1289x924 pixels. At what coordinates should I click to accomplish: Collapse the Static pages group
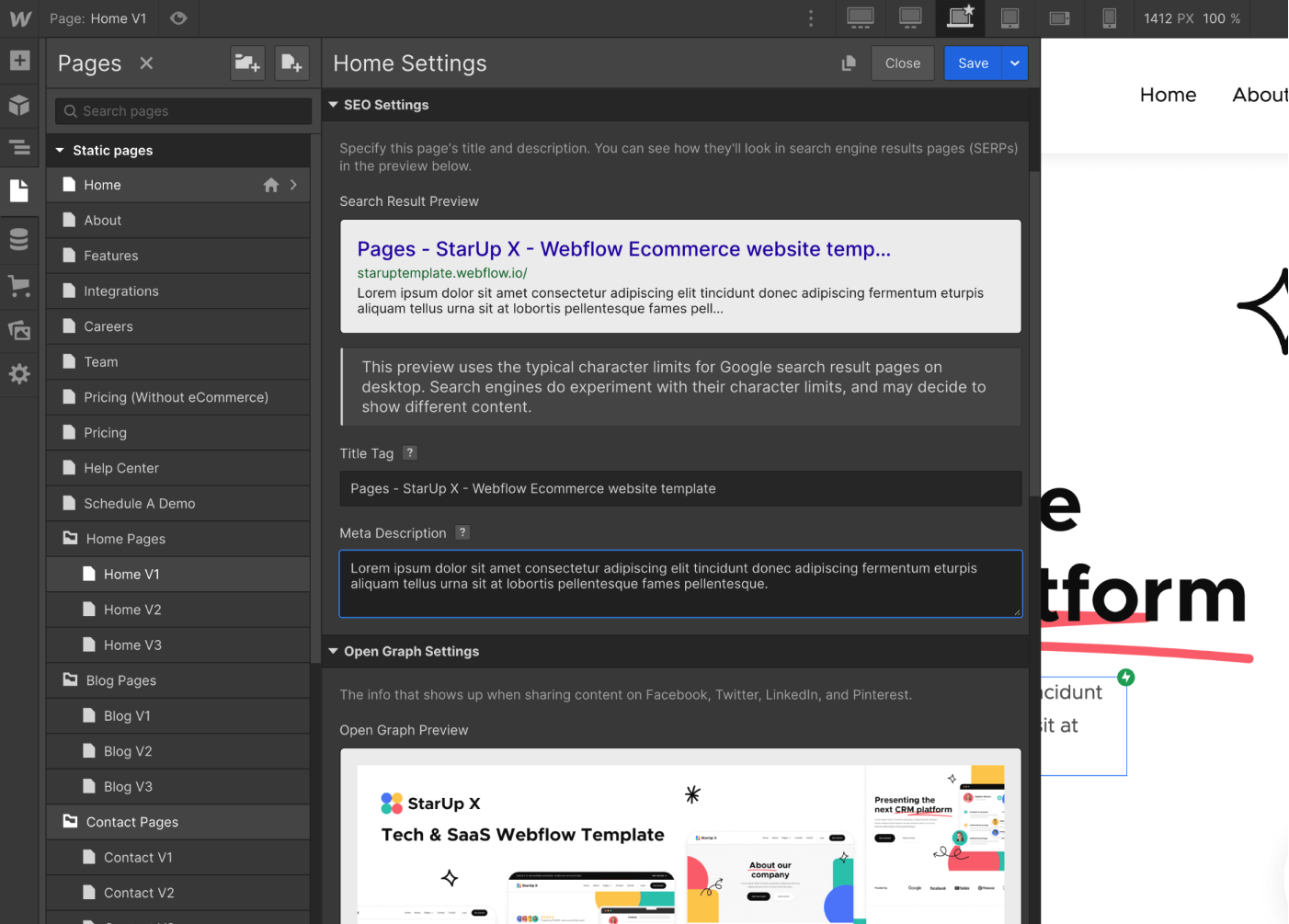coord(60,150)
